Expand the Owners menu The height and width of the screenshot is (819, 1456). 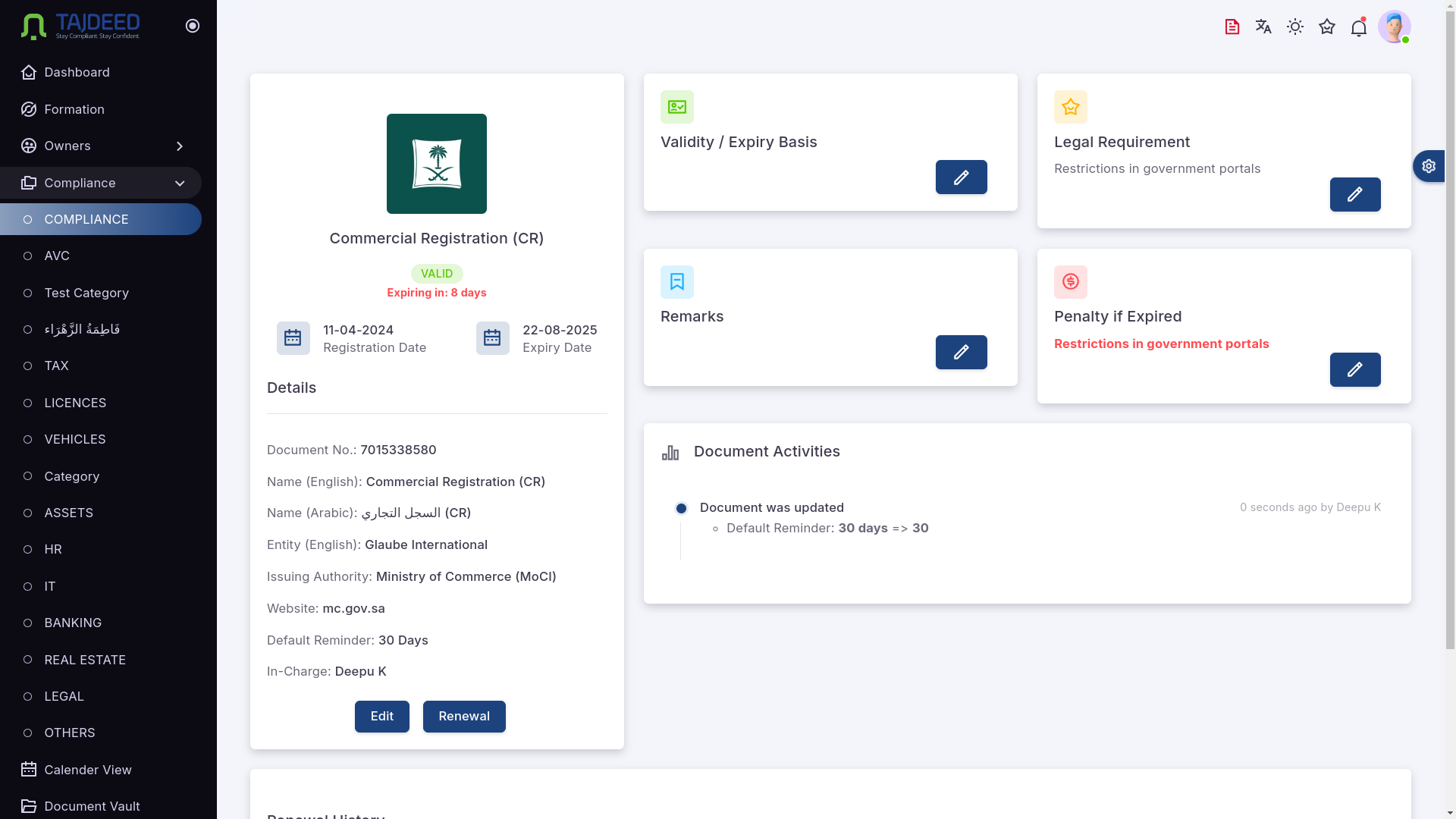tap(180, 146)
